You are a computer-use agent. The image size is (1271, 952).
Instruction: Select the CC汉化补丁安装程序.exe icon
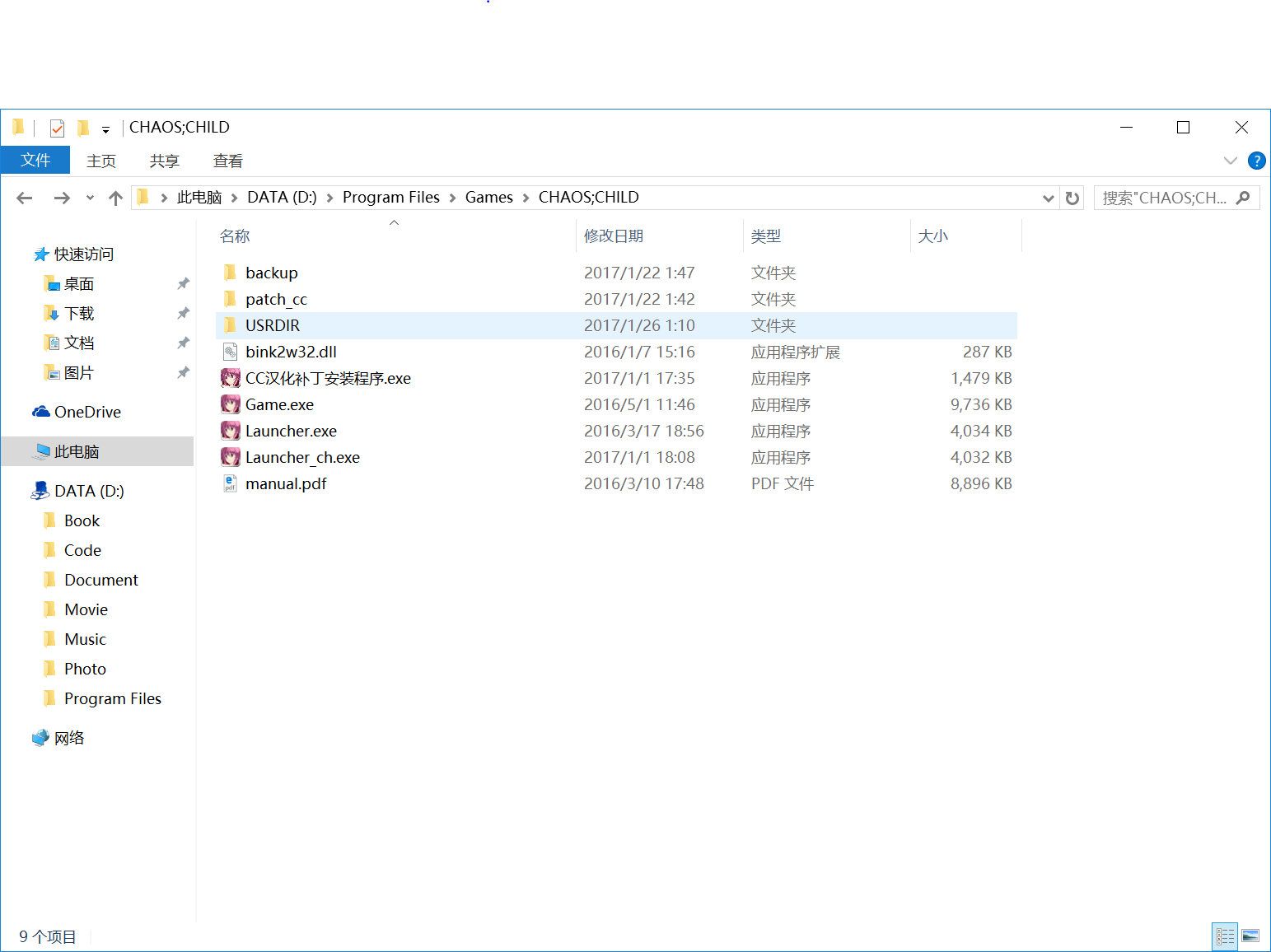tap(231, 378)
